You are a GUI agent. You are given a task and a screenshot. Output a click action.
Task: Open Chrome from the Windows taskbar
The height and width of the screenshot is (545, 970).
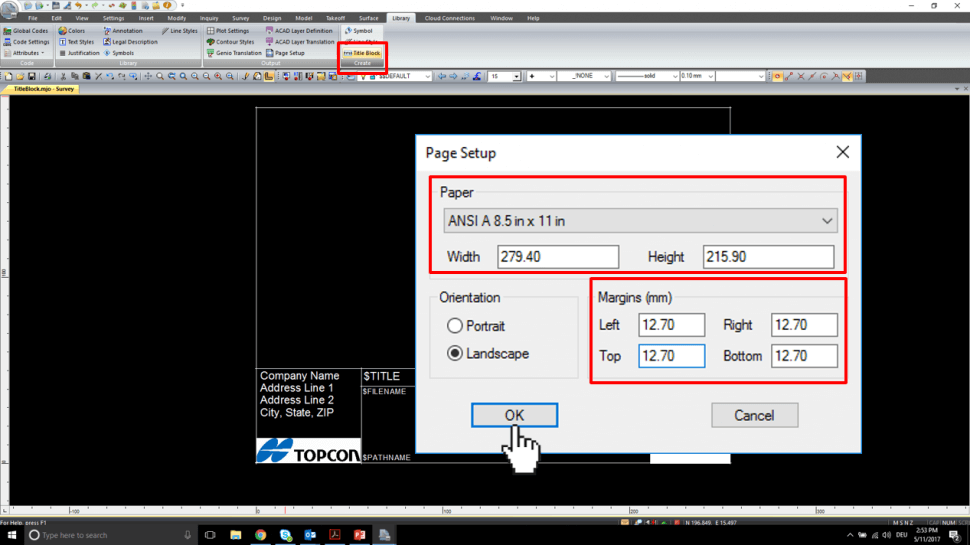coord(260,535)
